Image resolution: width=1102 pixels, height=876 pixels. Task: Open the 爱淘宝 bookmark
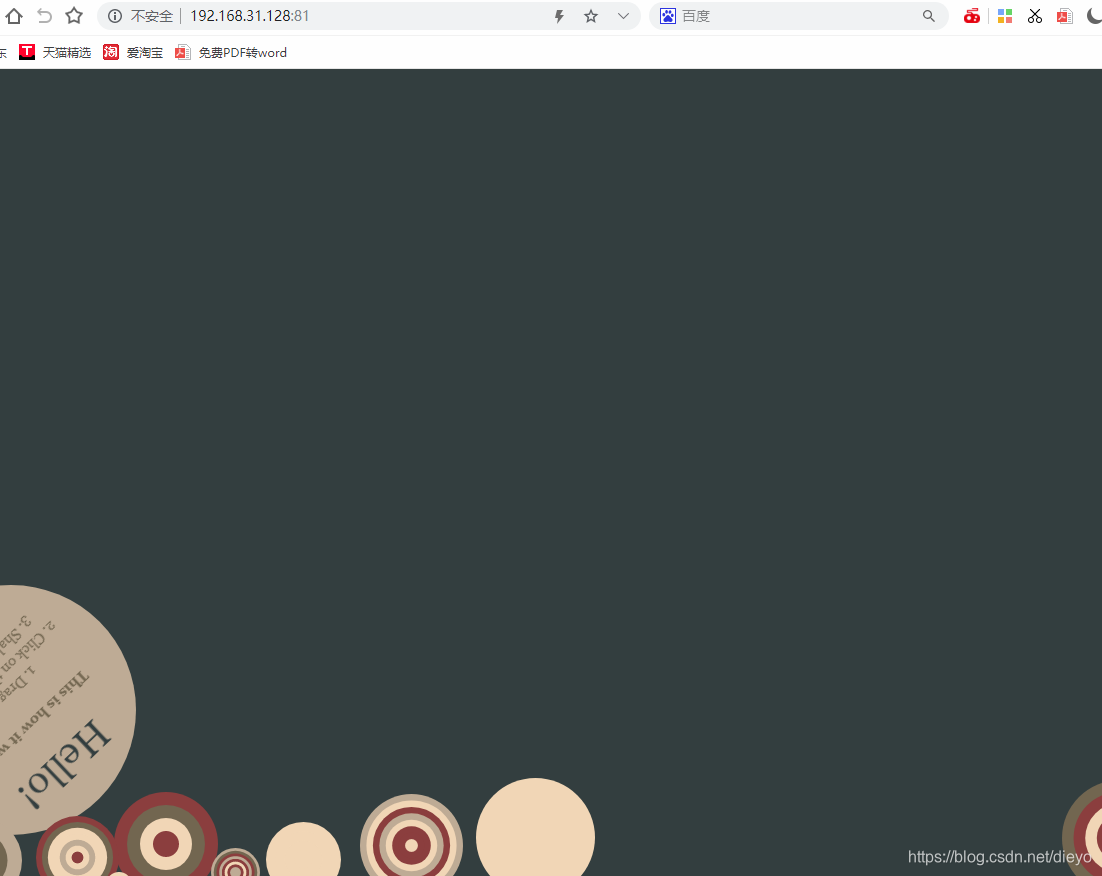[x=133, y=52]
